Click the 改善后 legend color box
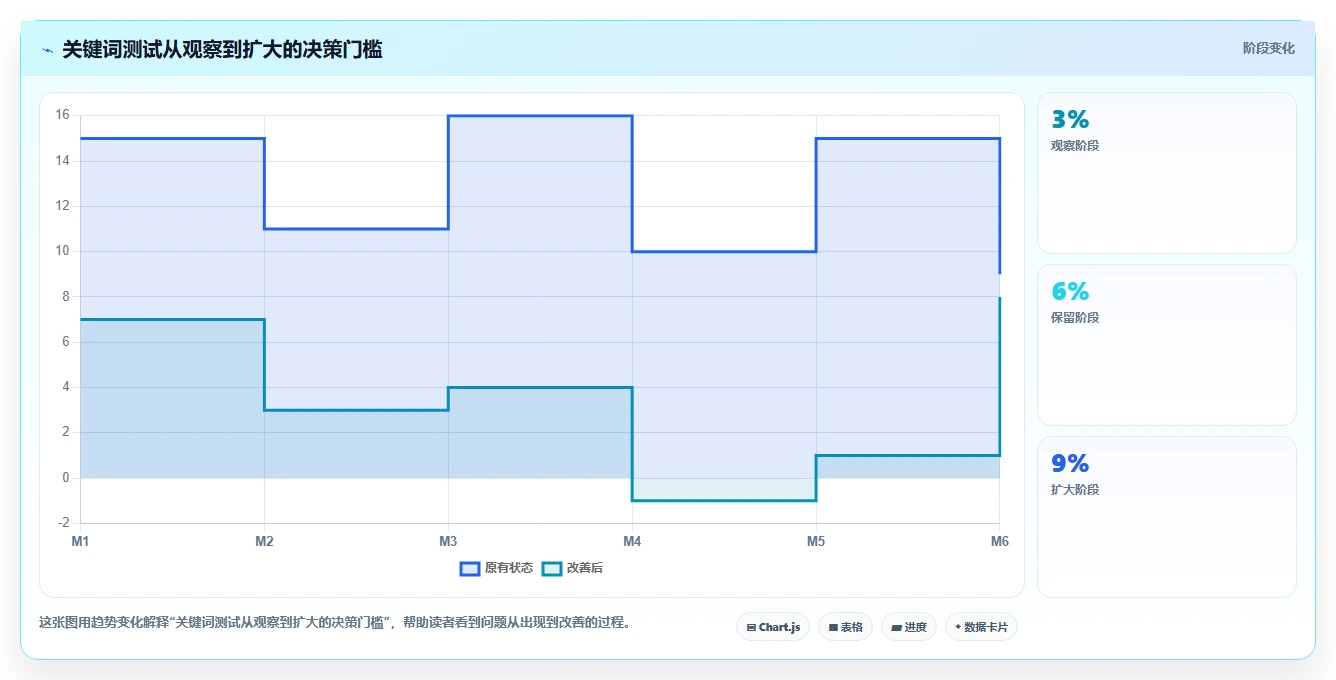This screenshot has height=680, width=1336. click(x=552, y=568)
